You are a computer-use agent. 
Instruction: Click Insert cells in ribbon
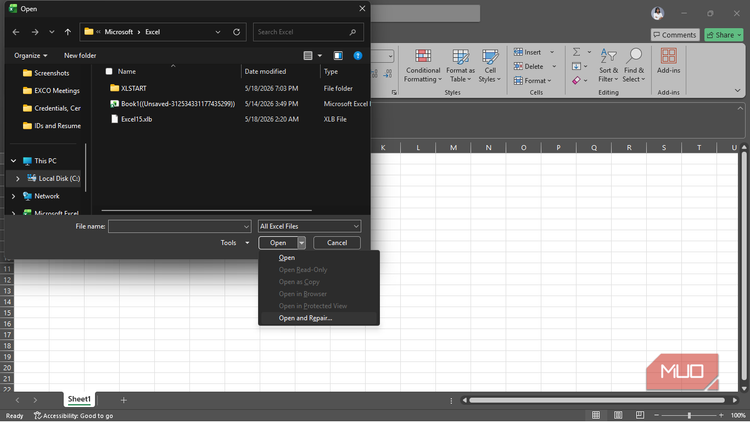point(528,52)
